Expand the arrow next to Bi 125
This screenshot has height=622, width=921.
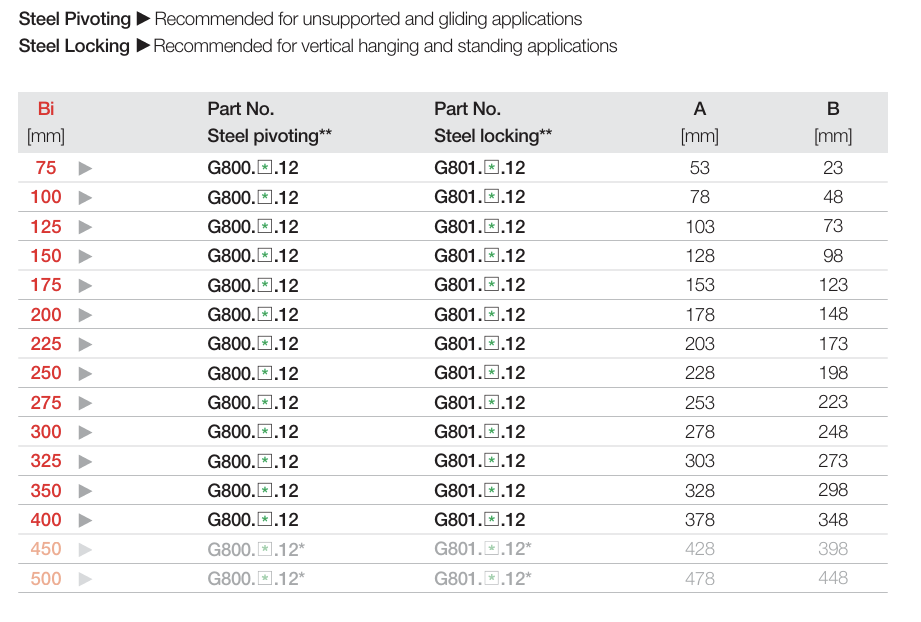coord(85,227)
